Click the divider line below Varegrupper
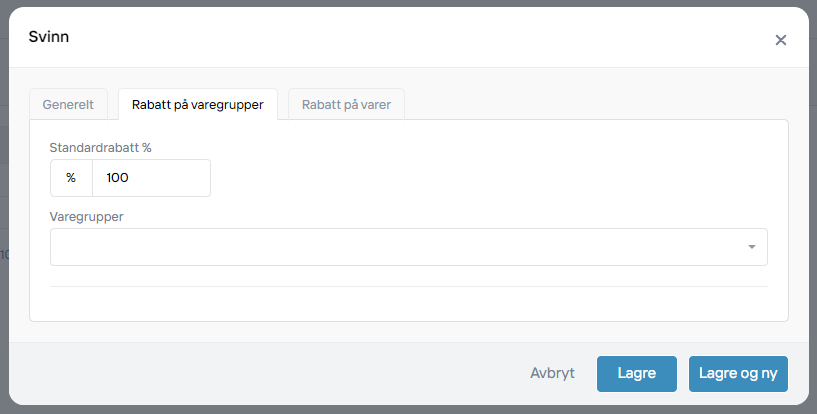Screen dimensions: 817x414 click(x=408, y=287)
